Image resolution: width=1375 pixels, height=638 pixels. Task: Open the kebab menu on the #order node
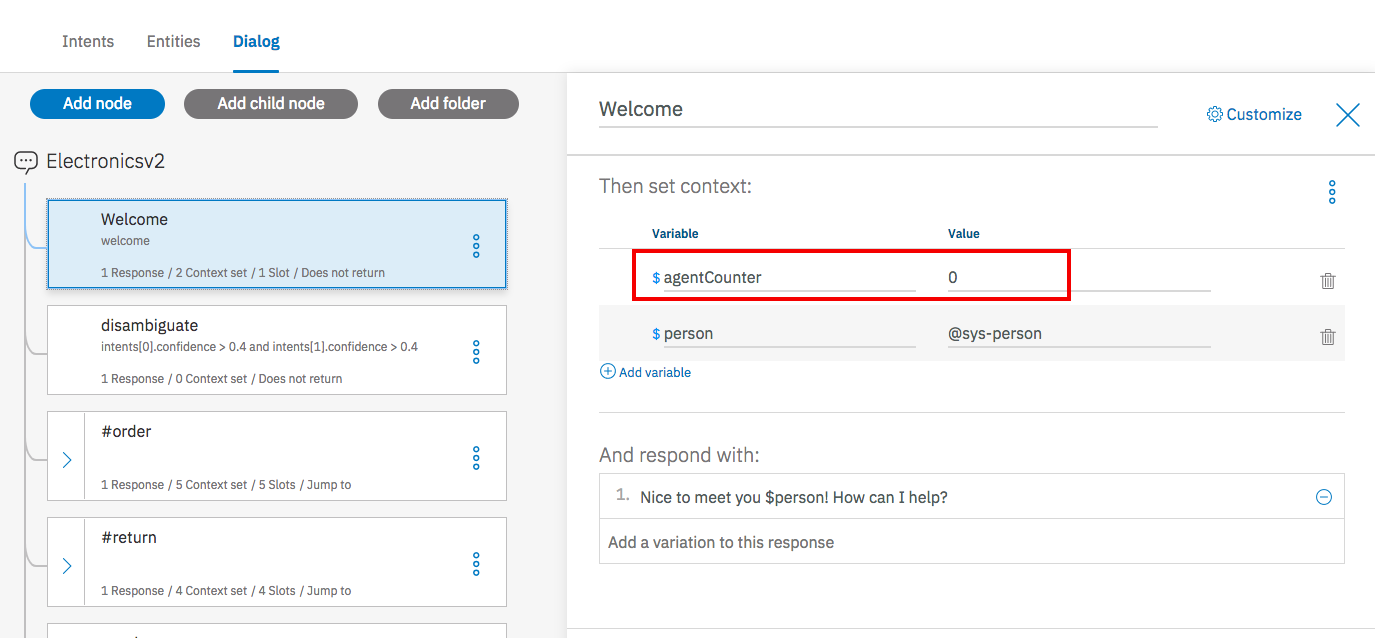pos(476,458)
